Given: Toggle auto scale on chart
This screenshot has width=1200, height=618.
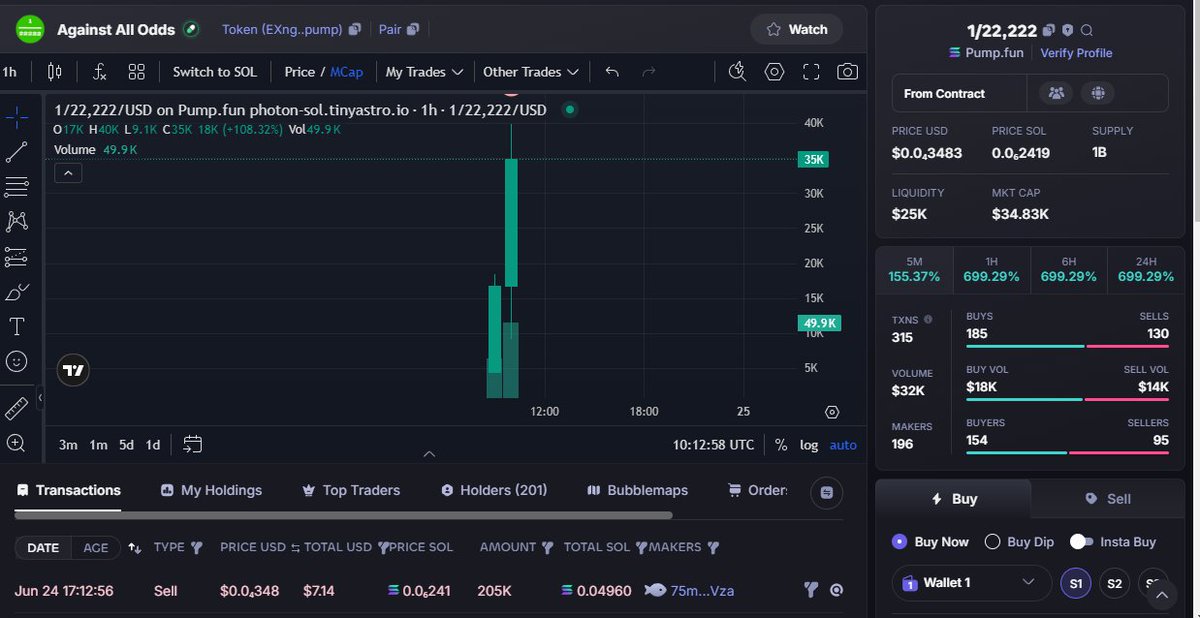Looking at the screenshot, I should point(843,444).
